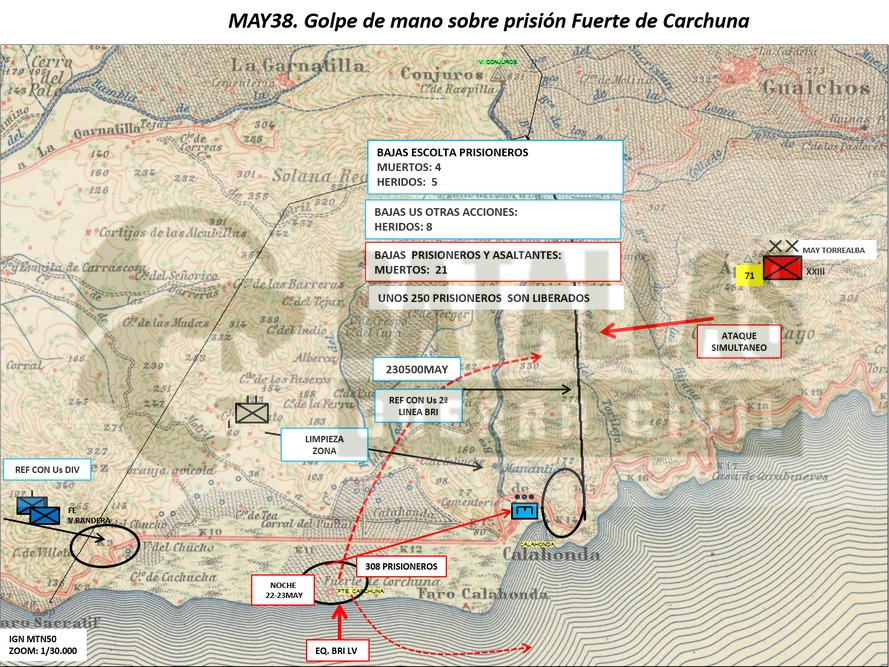Click the 308 PRISIONEROS label
889x667 pixels.
pyautogui.click(x=401, y=566)
